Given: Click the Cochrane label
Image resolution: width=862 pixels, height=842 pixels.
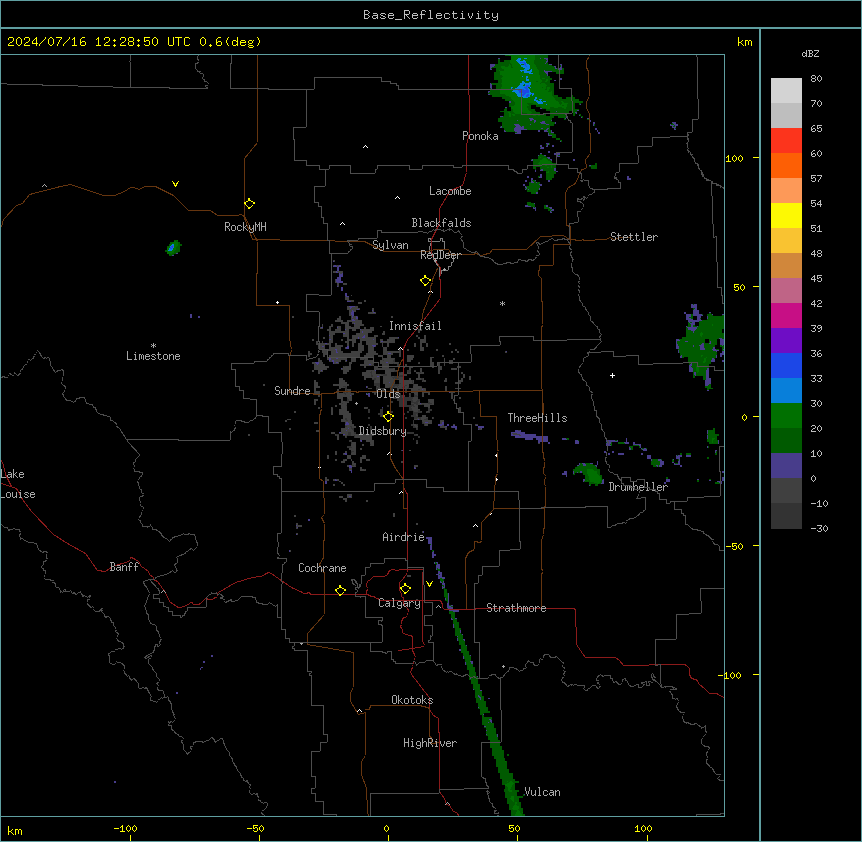Looking at the screenshot, I should click(322, 568).
